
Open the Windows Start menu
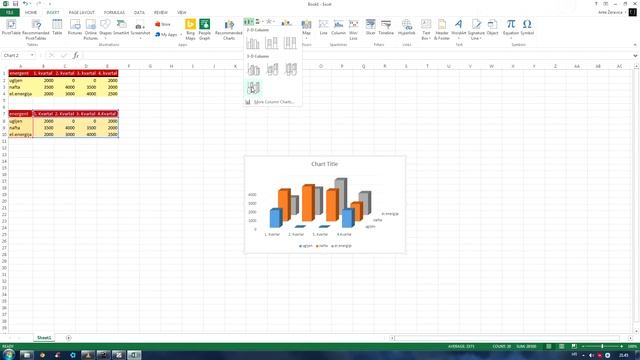click(x=9, y=355)
